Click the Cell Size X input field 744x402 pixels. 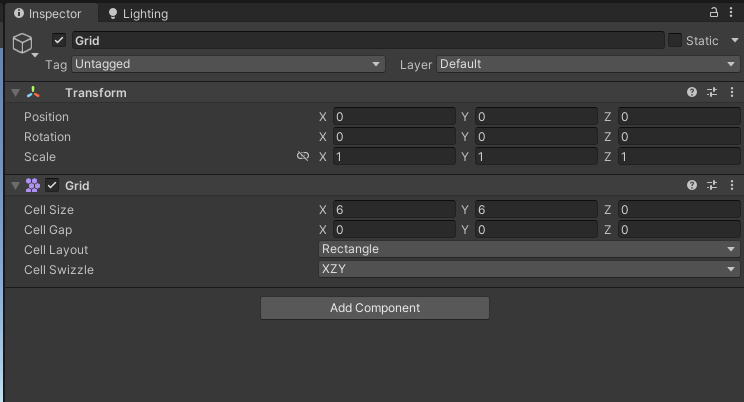click(x=394, y=210)
